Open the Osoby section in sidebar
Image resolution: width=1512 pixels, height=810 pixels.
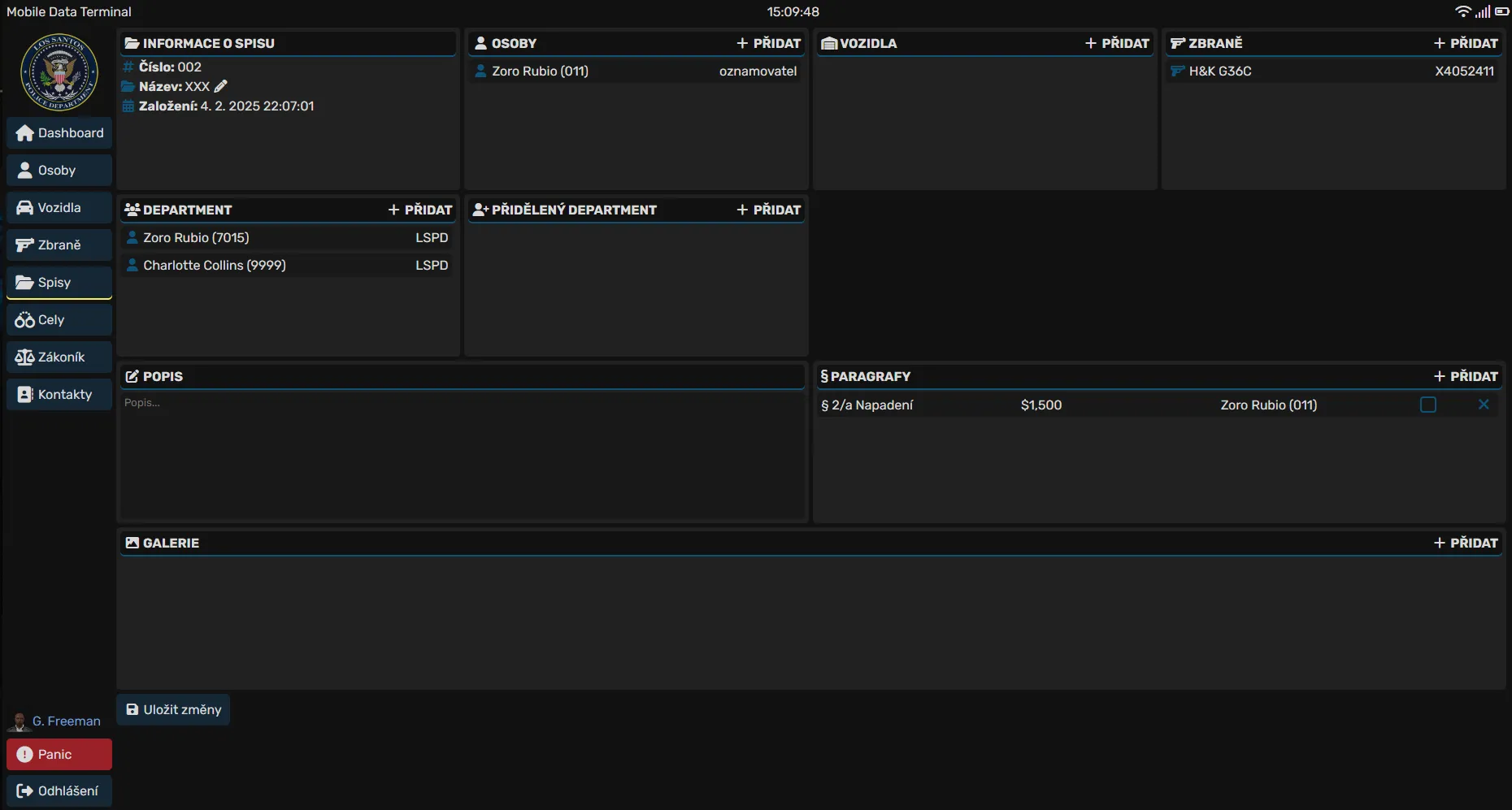click(x=59, y=171)
